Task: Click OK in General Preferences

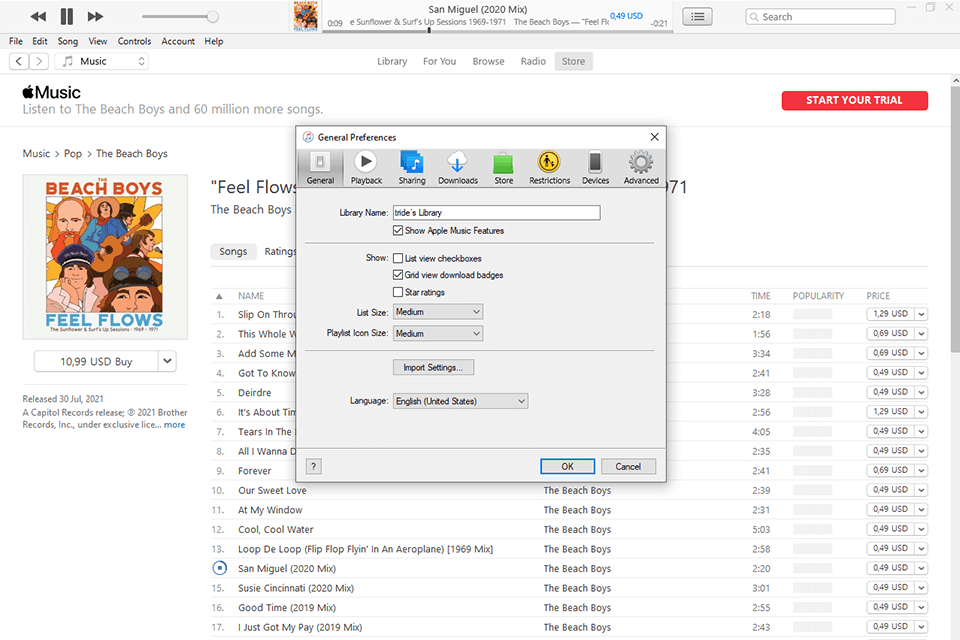Action: coord(568,467)
